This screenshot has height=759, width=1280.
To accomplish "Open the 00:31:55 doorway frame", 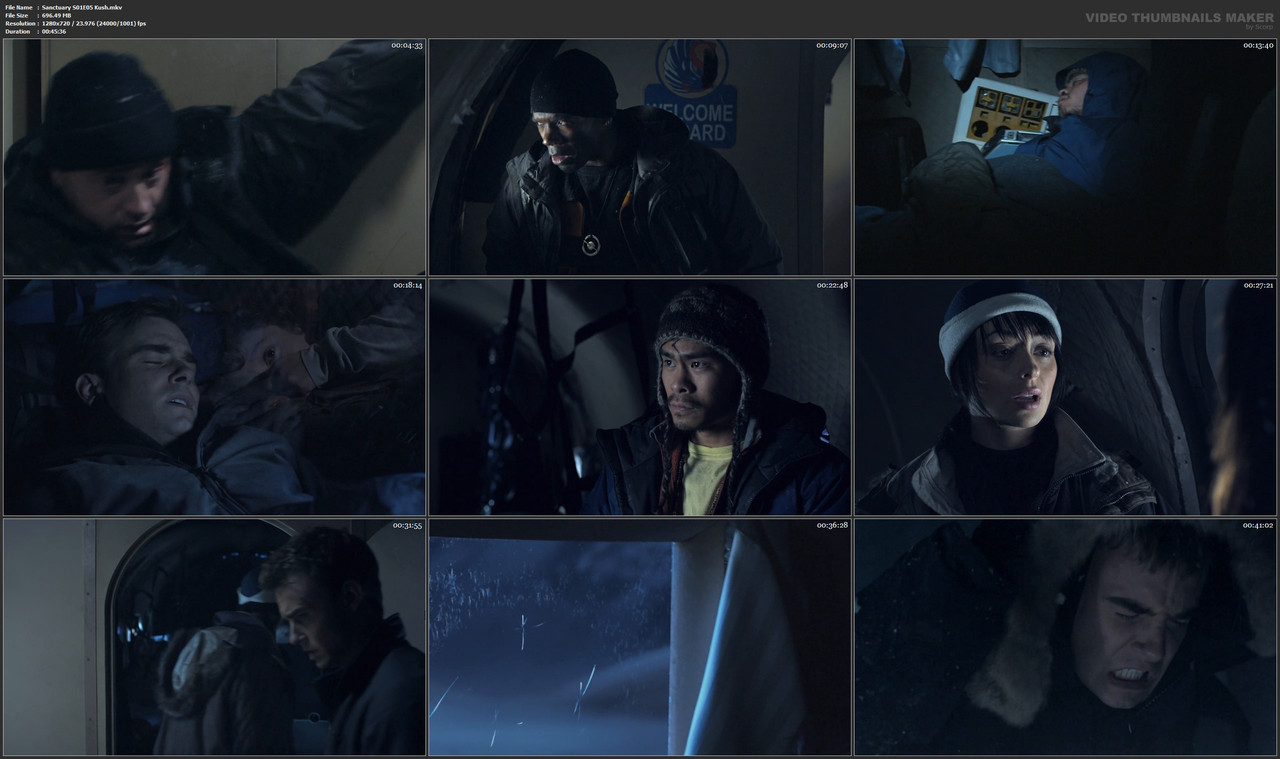I will 214,637.
